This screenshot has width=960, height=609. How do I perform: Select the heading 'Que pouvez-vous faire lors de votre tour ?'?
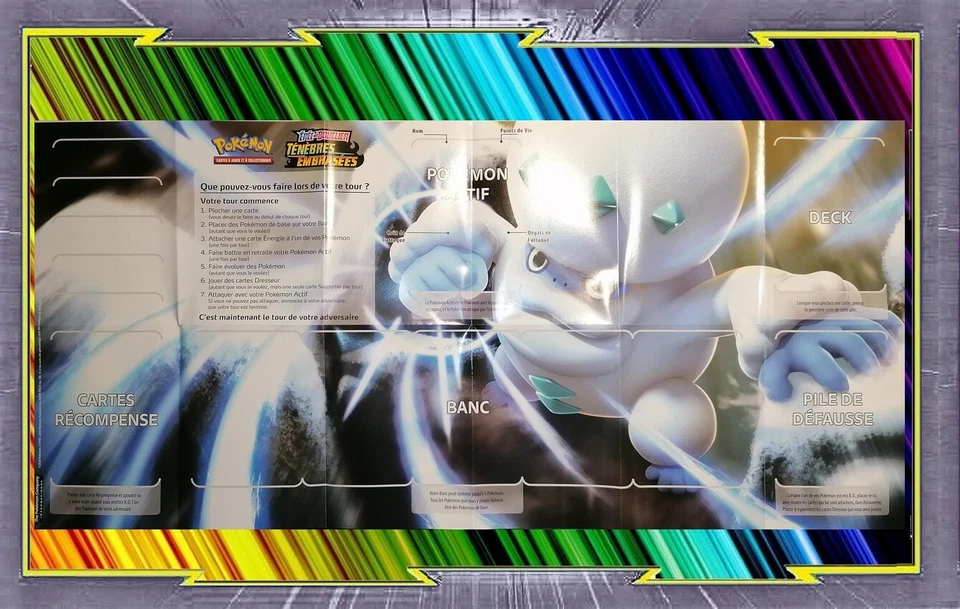click(x=285, y=186)
